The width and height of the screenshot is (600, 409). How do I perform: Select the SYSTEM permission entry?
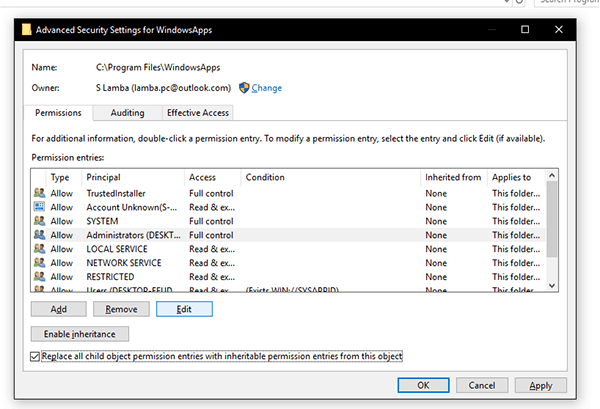coord(288,221)
